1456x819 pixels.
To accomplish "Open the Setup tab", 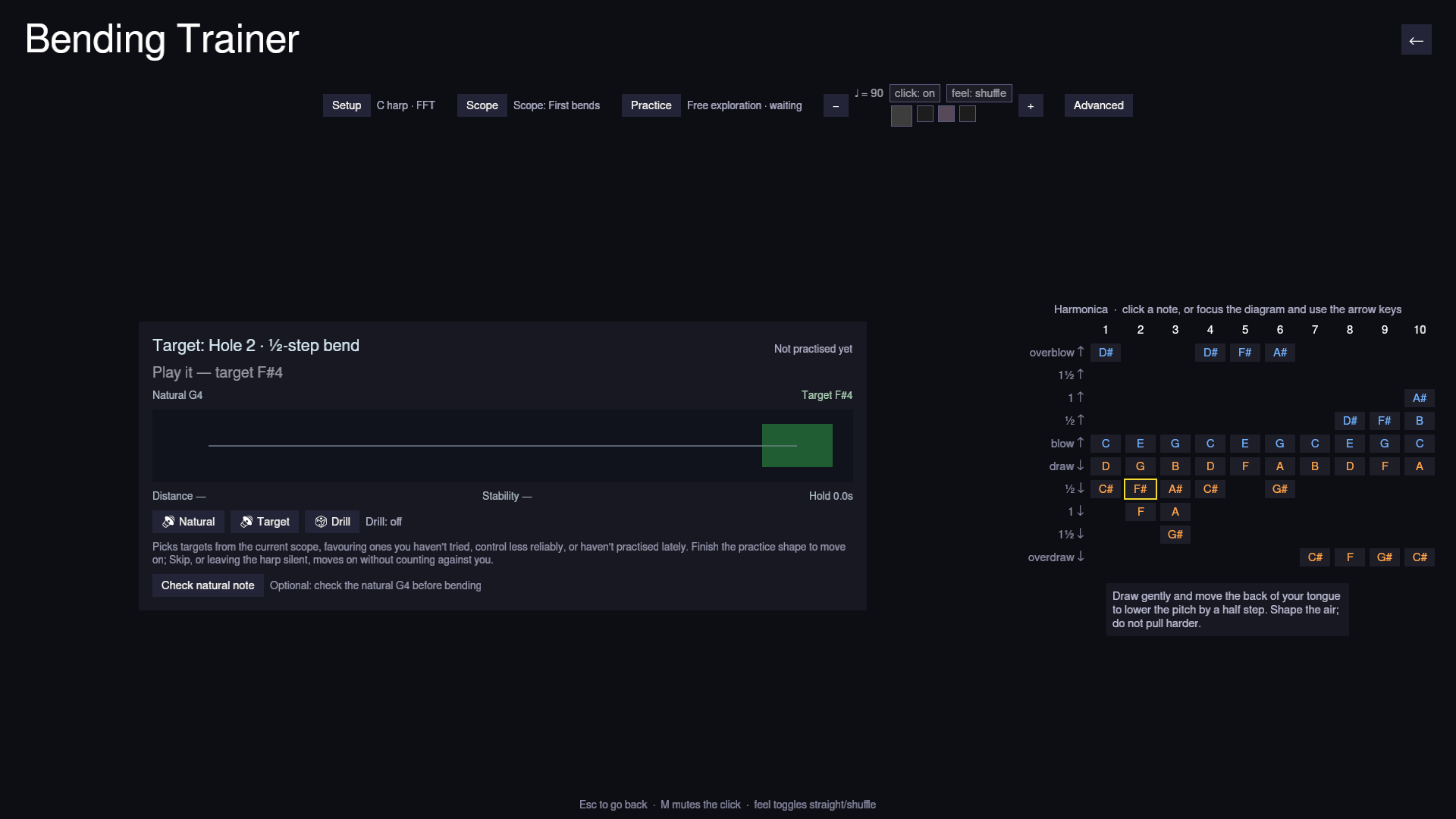I will point(347,105).
